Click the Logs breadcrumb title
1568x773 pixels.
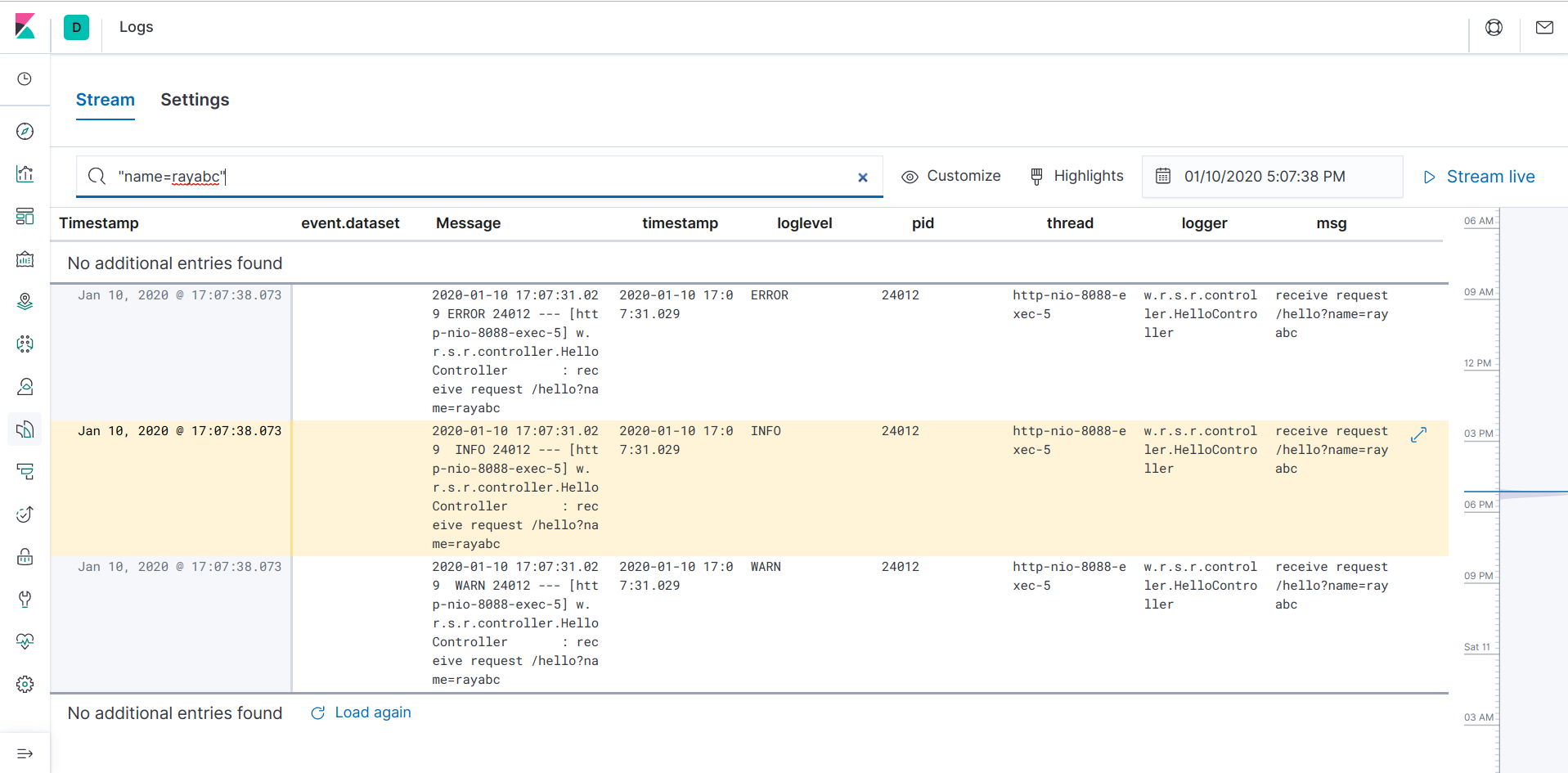click(137, 27)
